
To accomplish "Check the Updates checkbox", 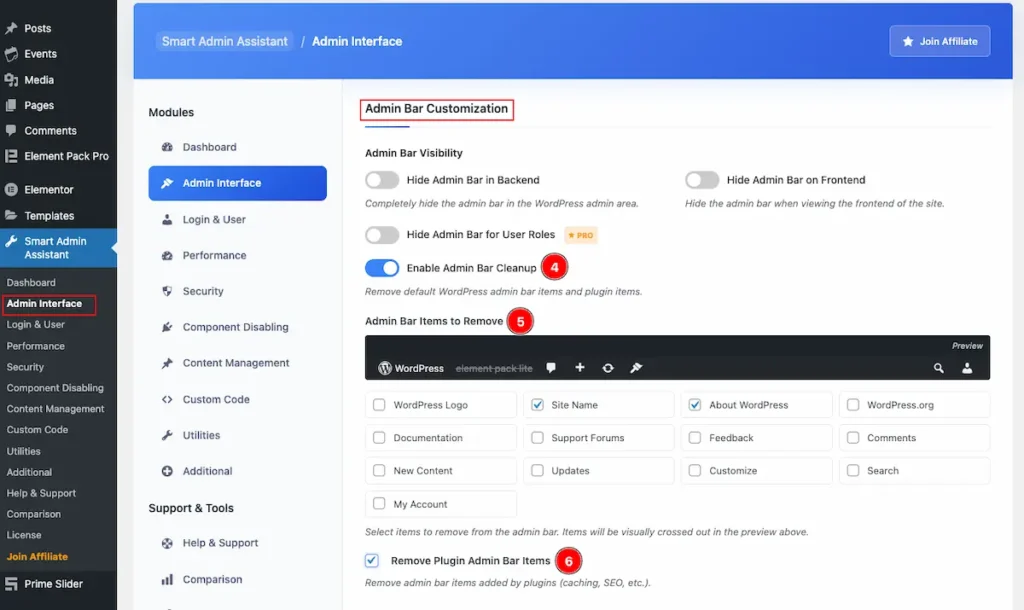I will [x=537, y=470].
